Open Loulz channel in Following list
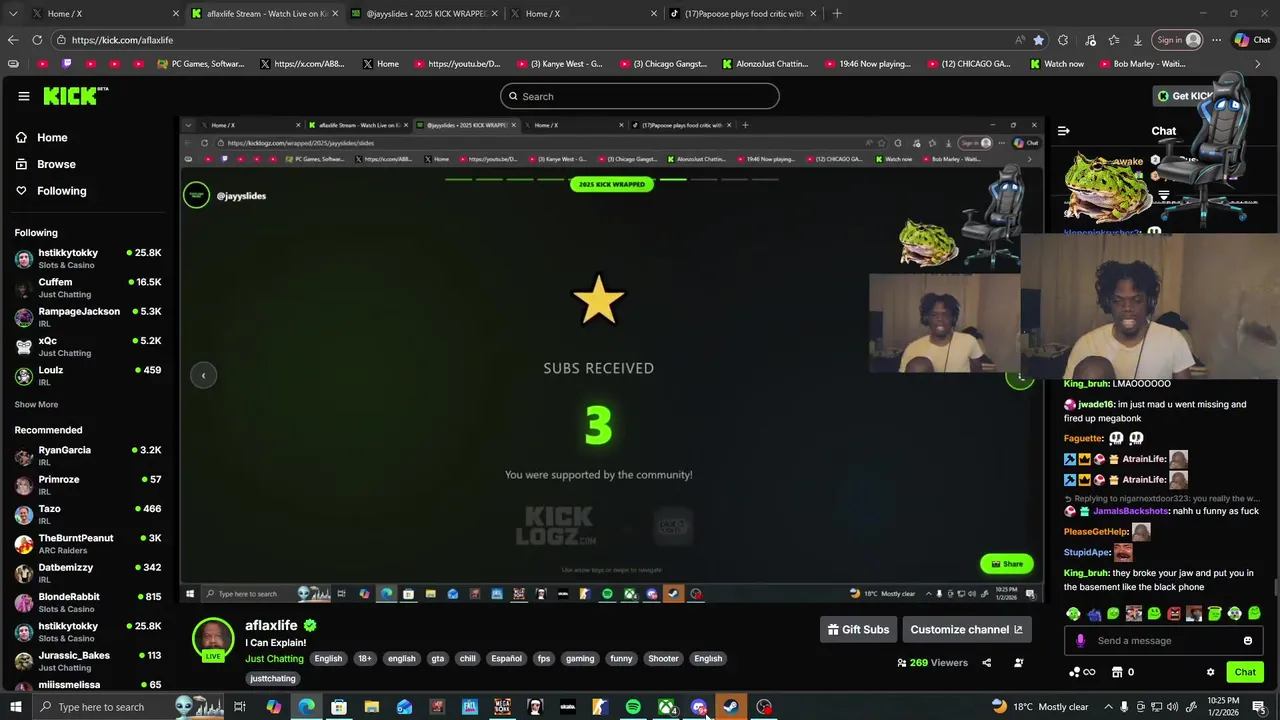 point(88,375)
